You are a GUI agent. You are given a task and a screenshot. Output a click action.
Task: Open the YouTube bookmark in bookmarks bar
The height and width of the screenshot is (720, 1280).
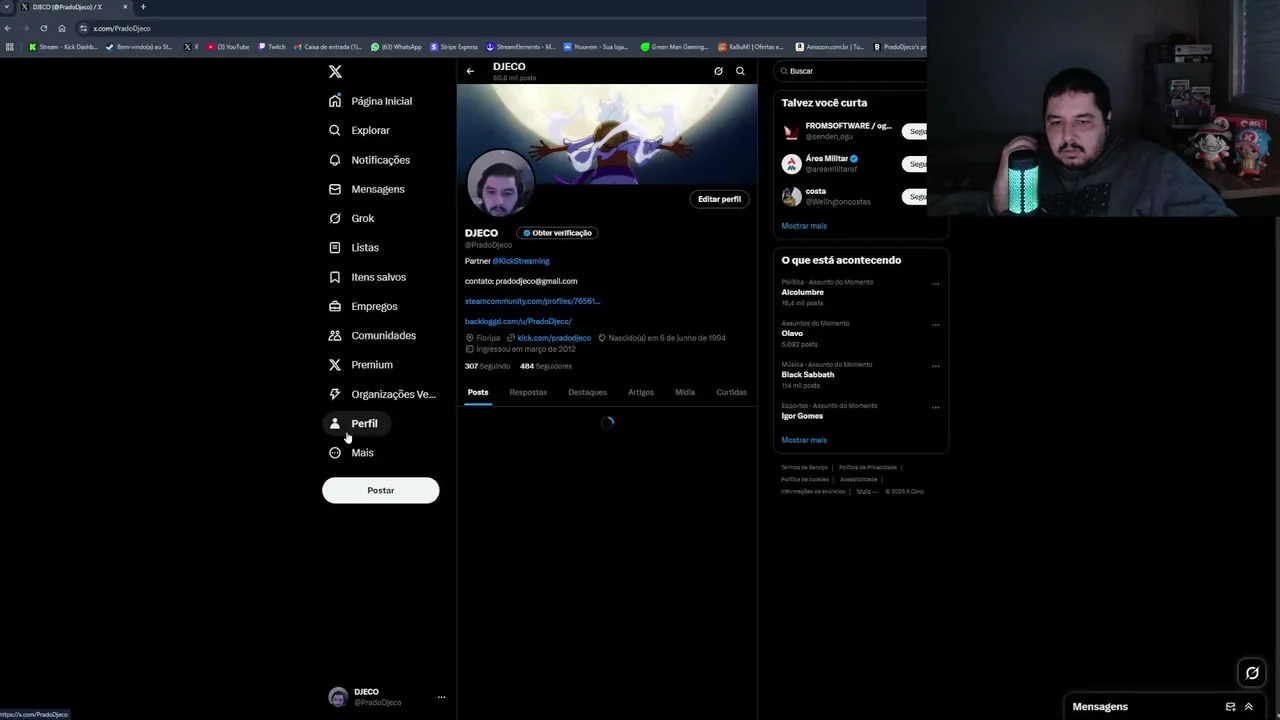tap(228, 47)
